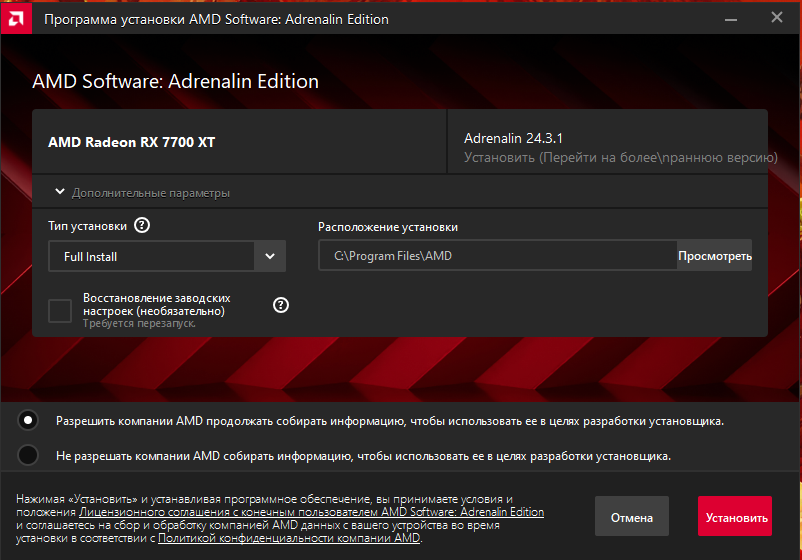Click the Отмена button
Viewport: 802px width, 560px height.
632,517
